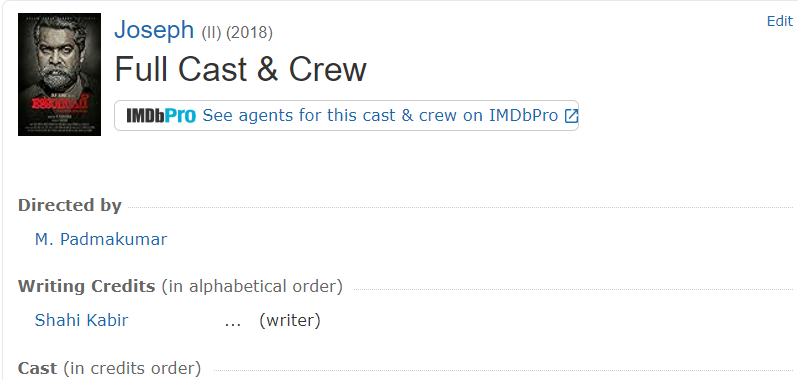The width and height of the screenshot is (798, 380).
Task: Click the Full Cast & Crew heading
Action: click(240, 70)
